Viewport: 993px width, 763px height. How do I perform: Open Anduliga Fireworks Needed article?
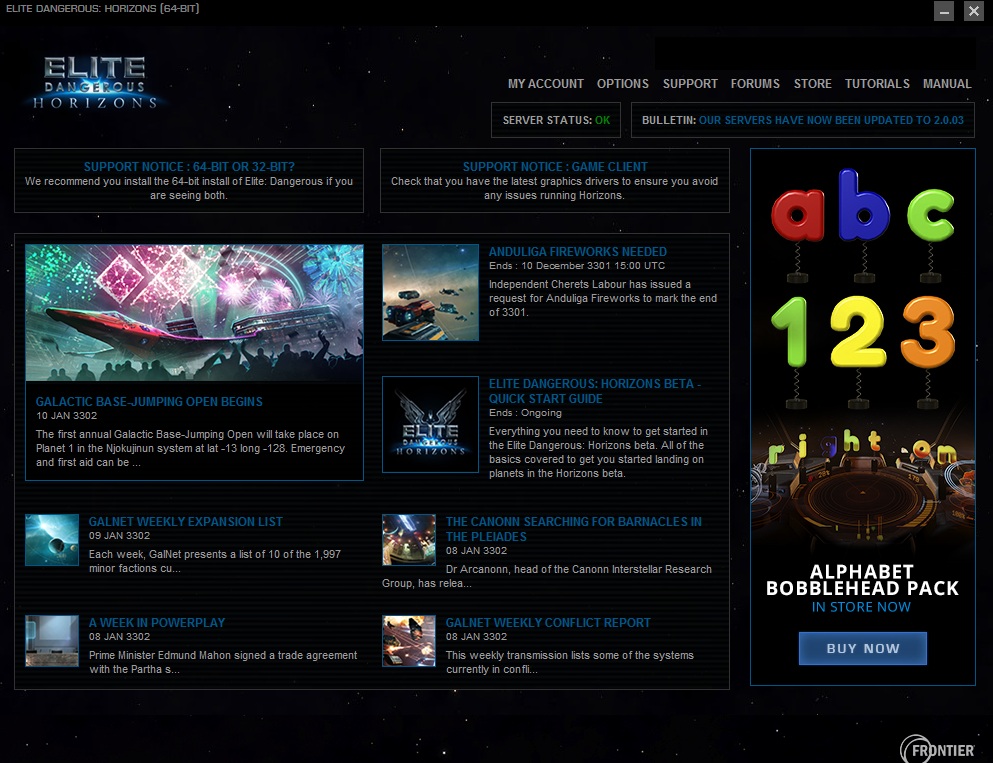coord(578,251)
